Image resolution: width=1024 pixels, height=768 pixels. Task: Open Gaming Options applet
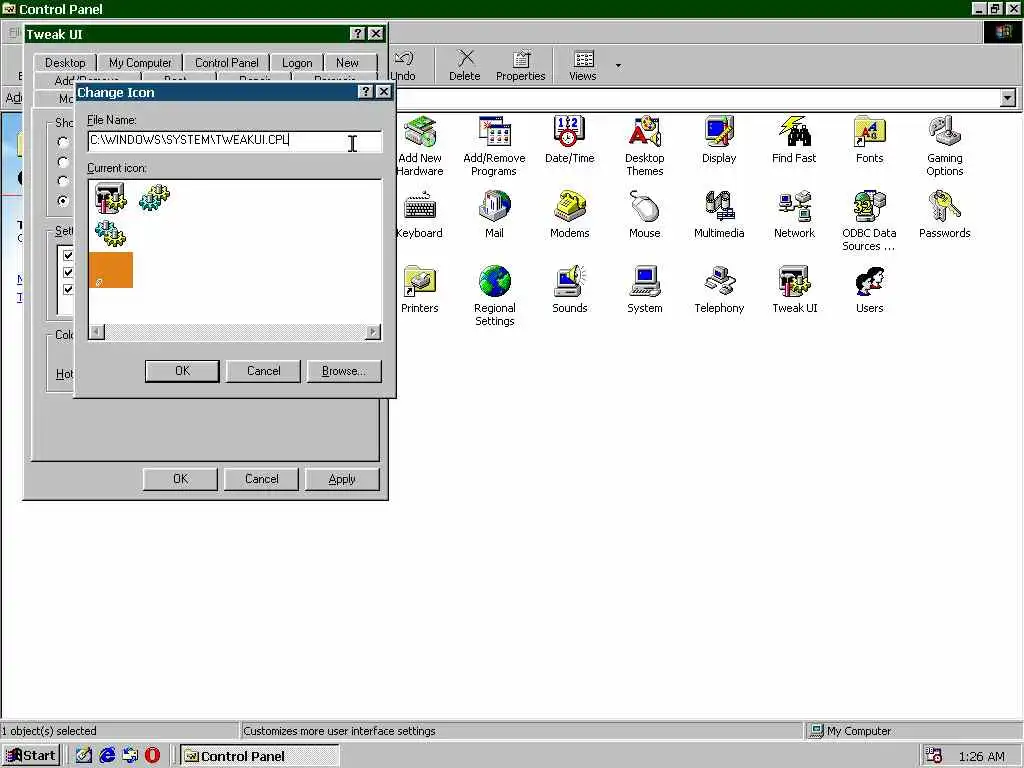click(x=944, y=146)
